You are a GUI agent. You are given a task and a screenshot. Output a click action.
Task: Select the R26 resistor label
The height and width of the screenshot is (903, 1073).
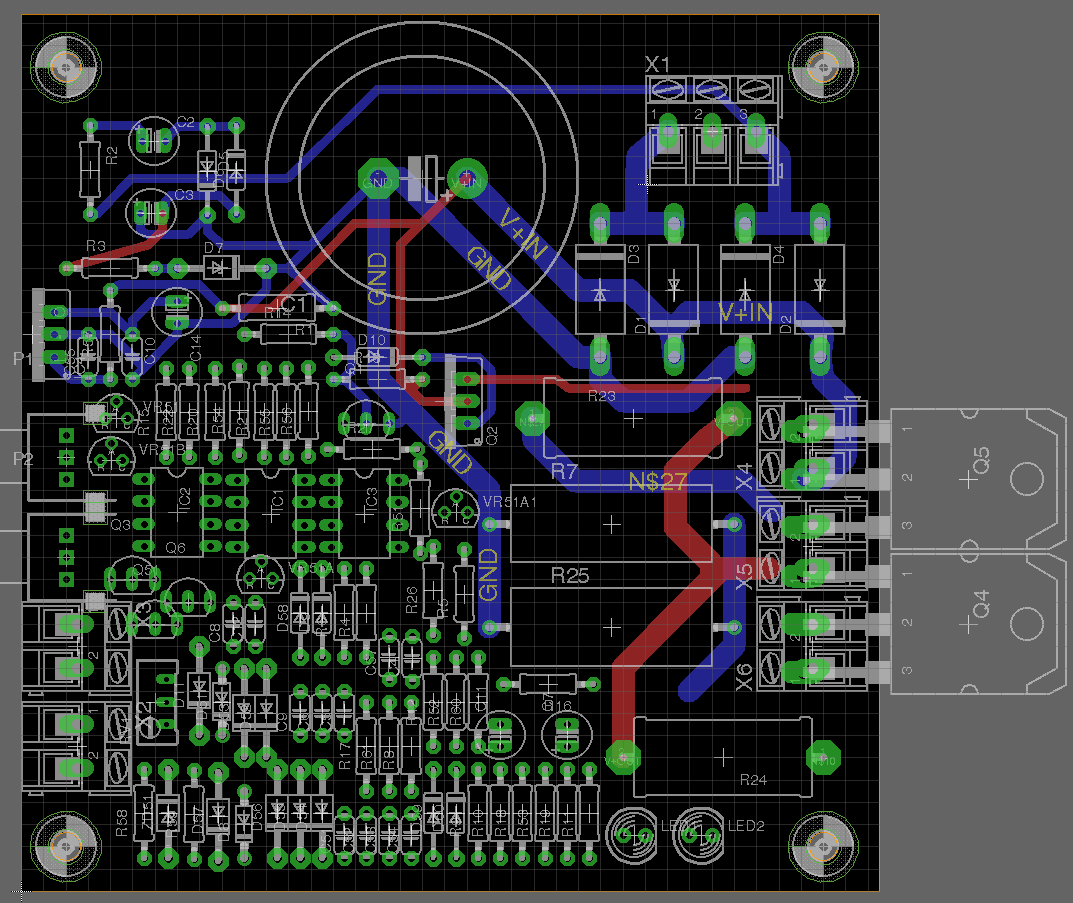tap(411, 600)
